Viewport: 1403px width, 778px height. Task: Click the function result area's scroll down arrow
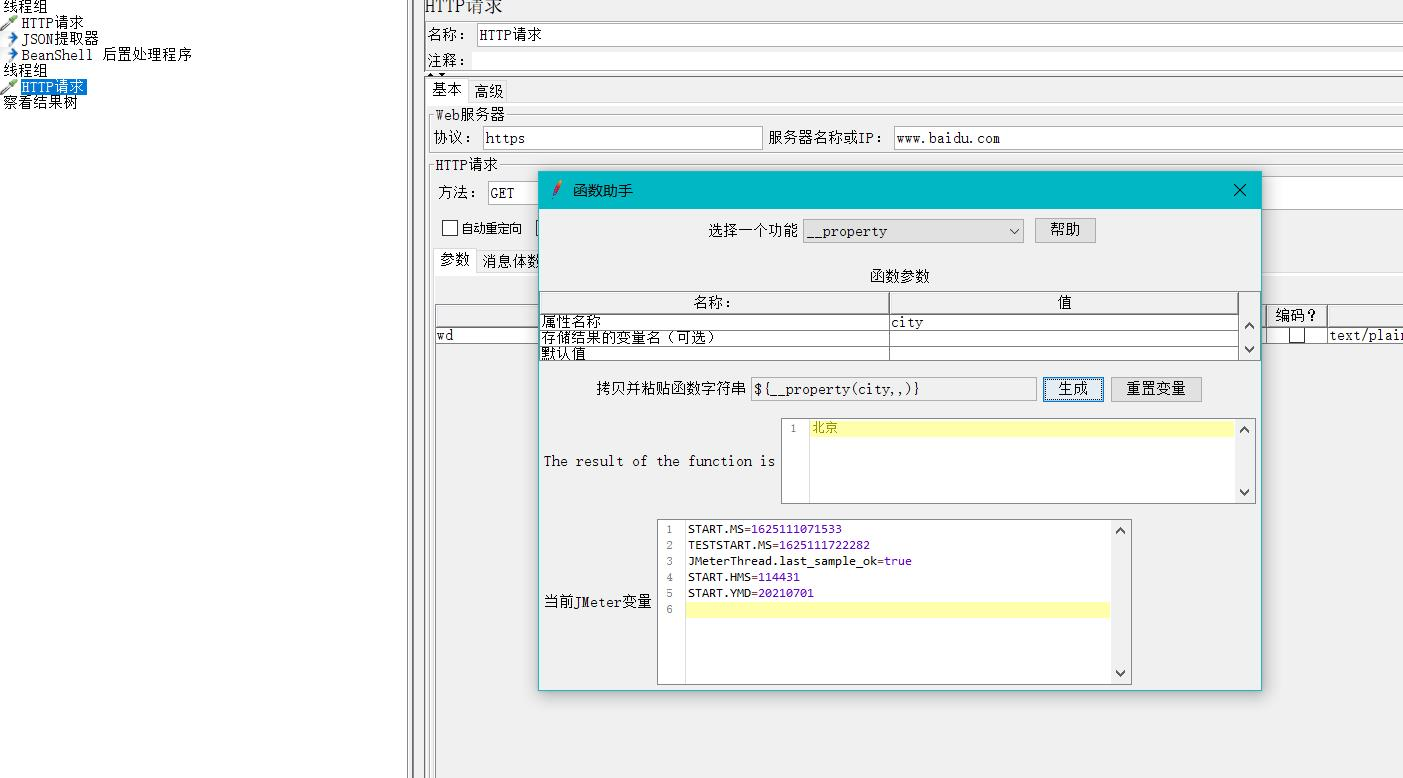(1245, 492)
